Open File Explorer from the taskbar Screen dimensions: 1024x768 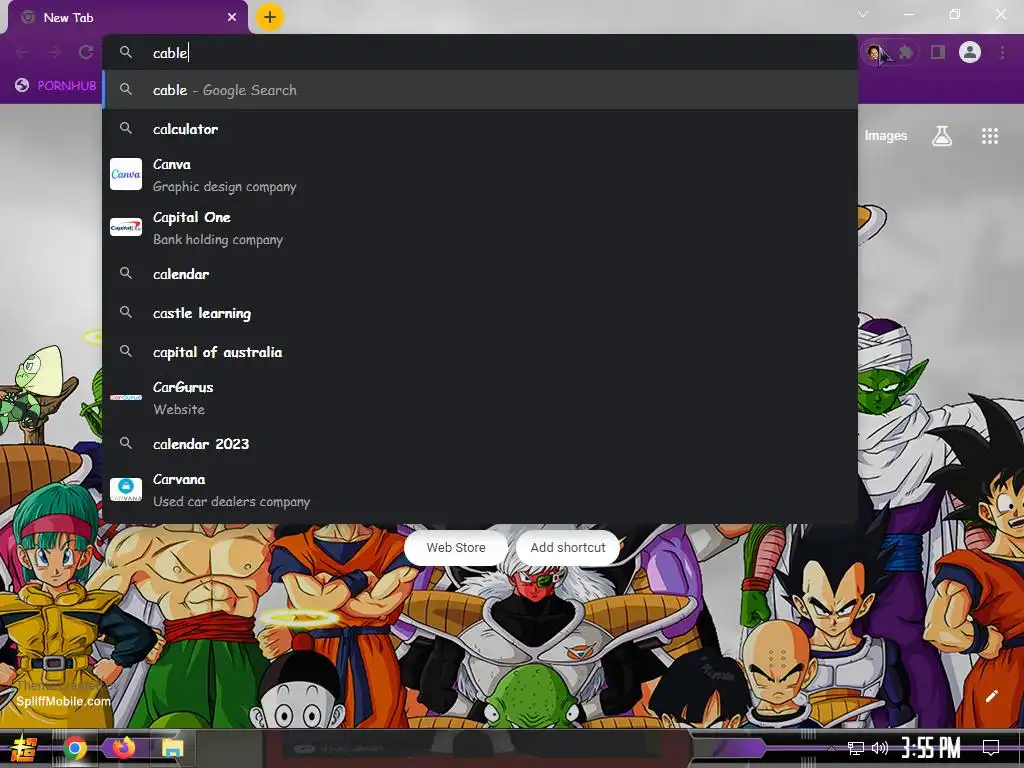[173, 748]
